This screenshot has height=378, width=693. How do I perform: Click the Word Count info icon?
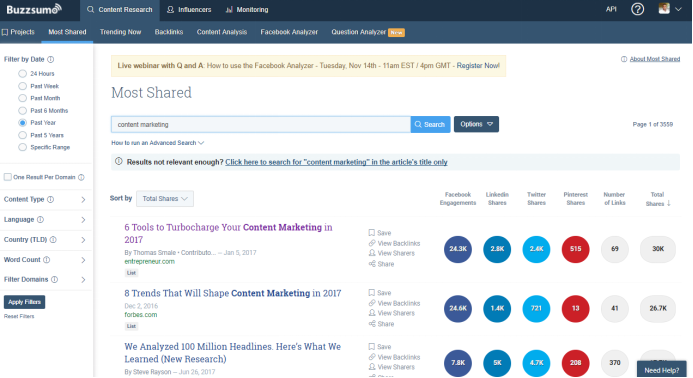[46, 260]
